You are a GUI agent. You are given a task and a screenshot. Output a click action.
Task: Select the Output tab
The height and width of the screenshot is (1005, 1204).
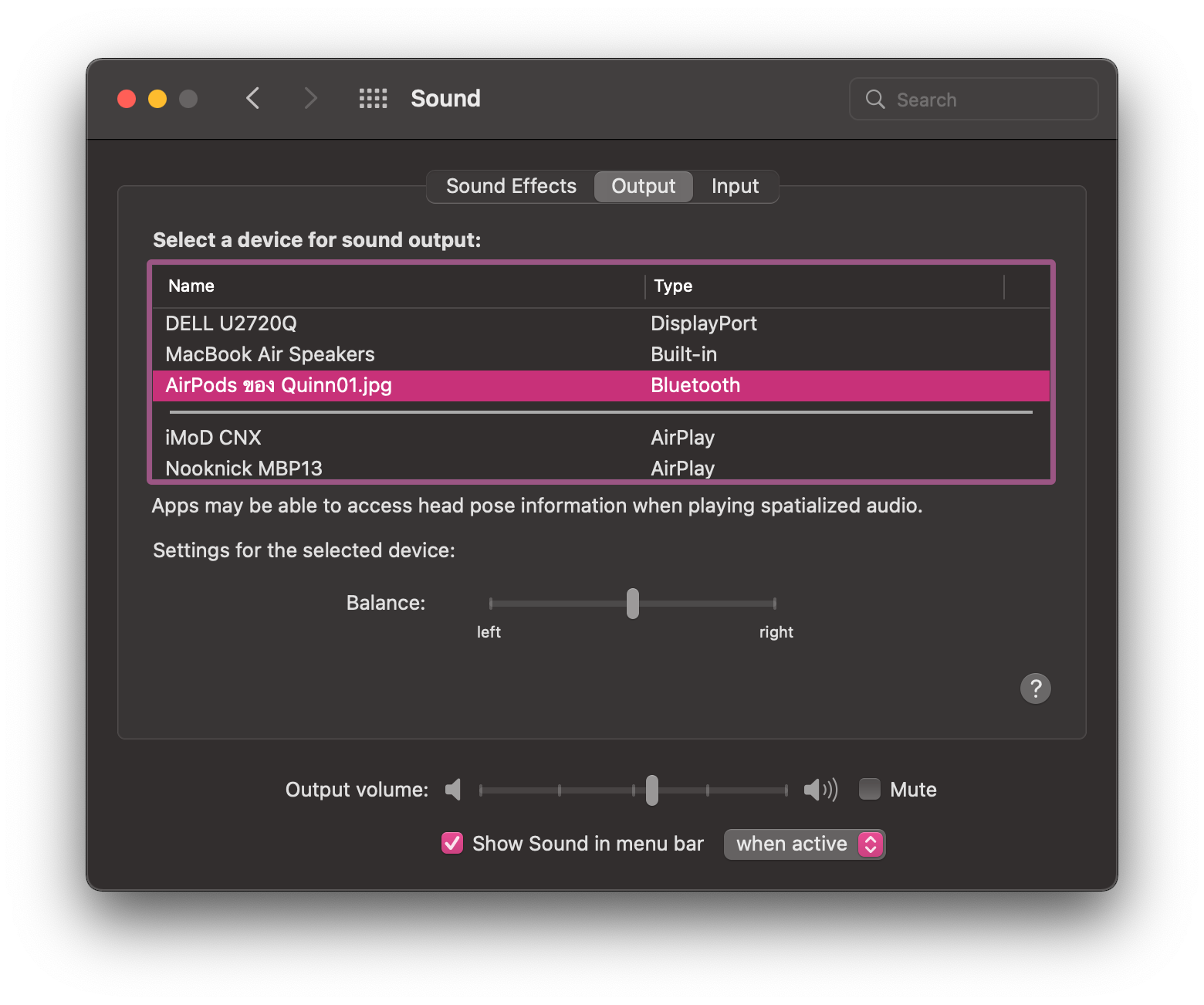pos(643,187)
